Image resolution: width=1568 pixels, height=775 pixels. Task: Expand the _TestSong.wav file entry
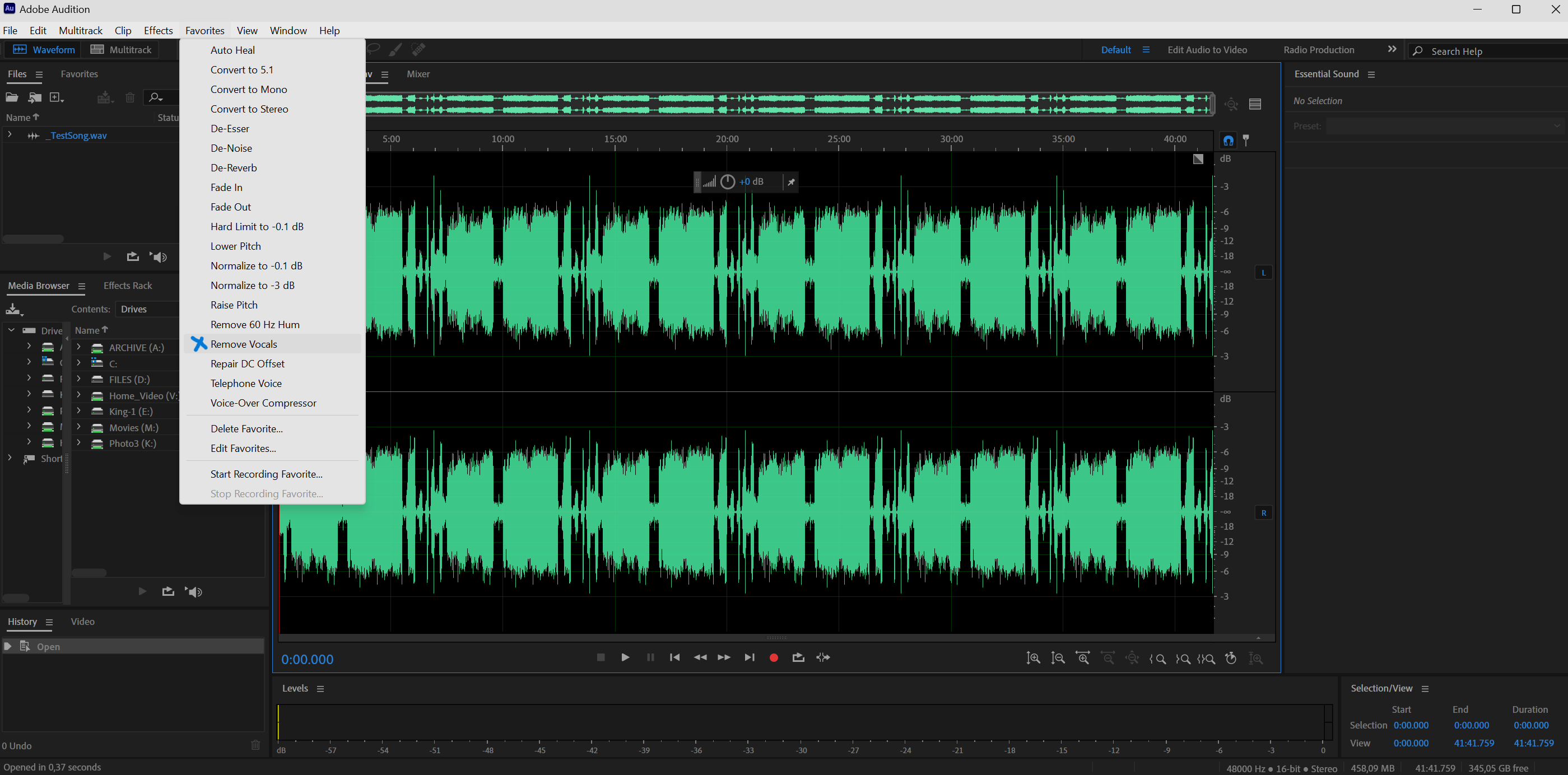point(10,135)
